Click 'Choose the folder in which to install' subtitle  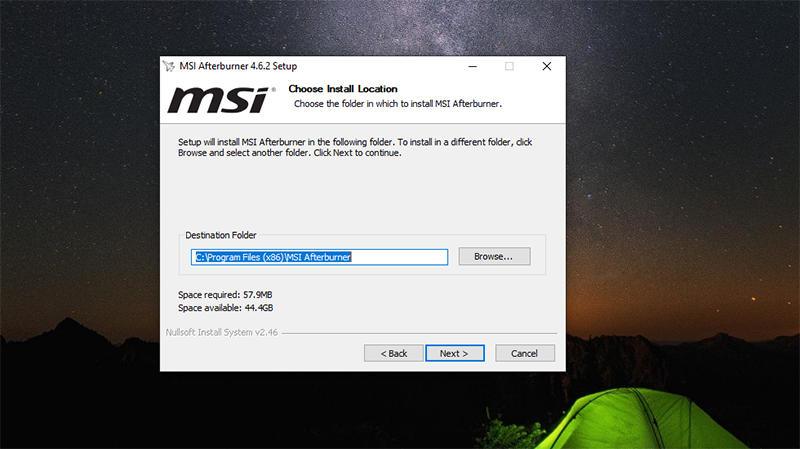[x=398, y=104]
